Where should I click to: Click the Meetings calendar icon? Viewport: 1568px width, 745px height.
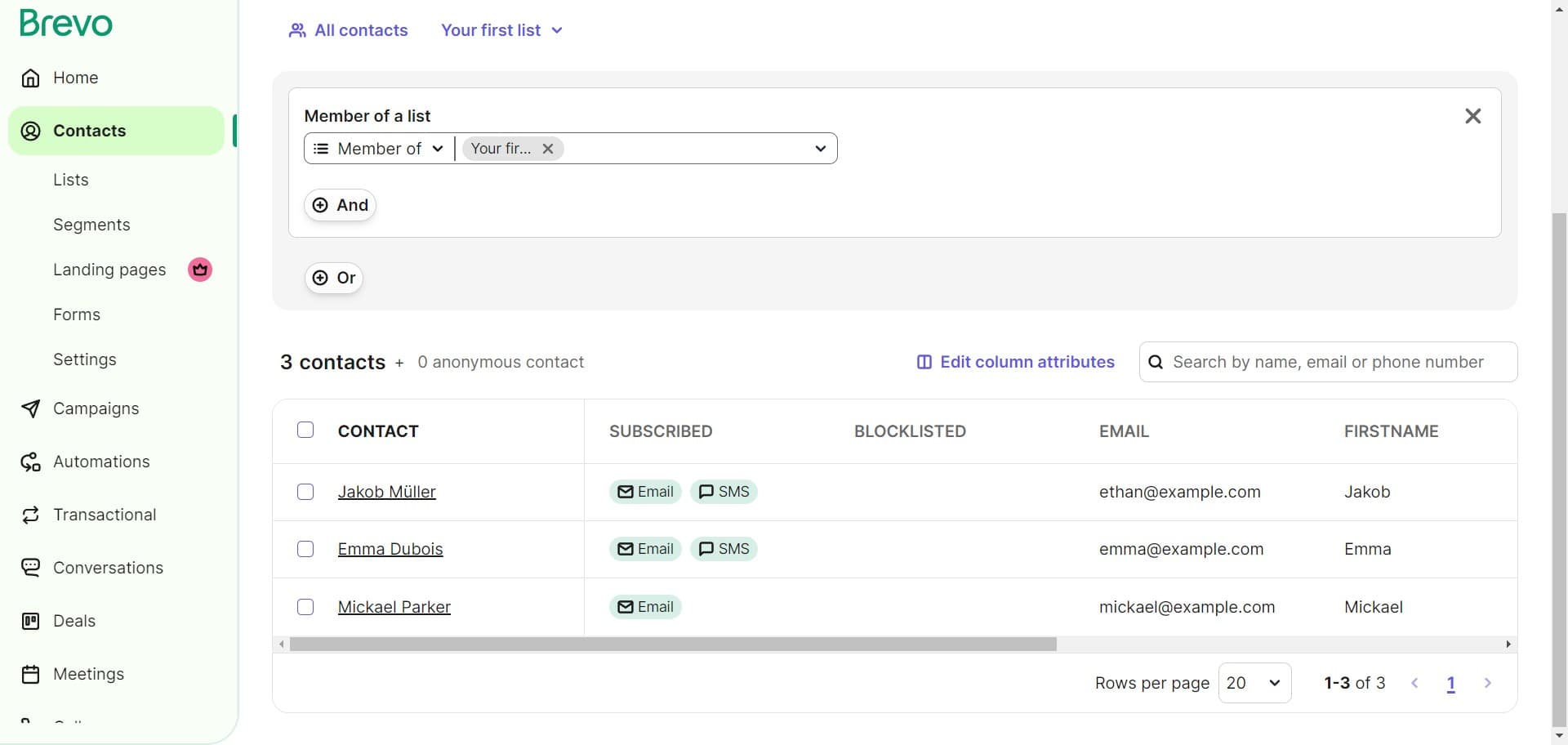click(31, 674)
